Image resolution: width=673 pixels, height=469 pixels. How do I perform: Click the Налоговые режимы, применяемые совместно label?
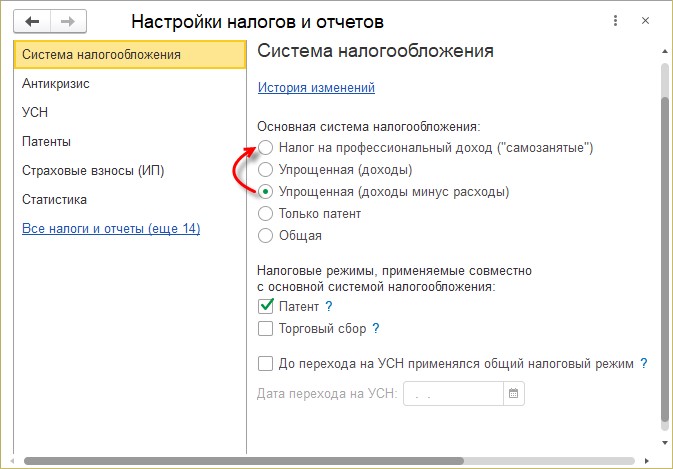(394, 278)
